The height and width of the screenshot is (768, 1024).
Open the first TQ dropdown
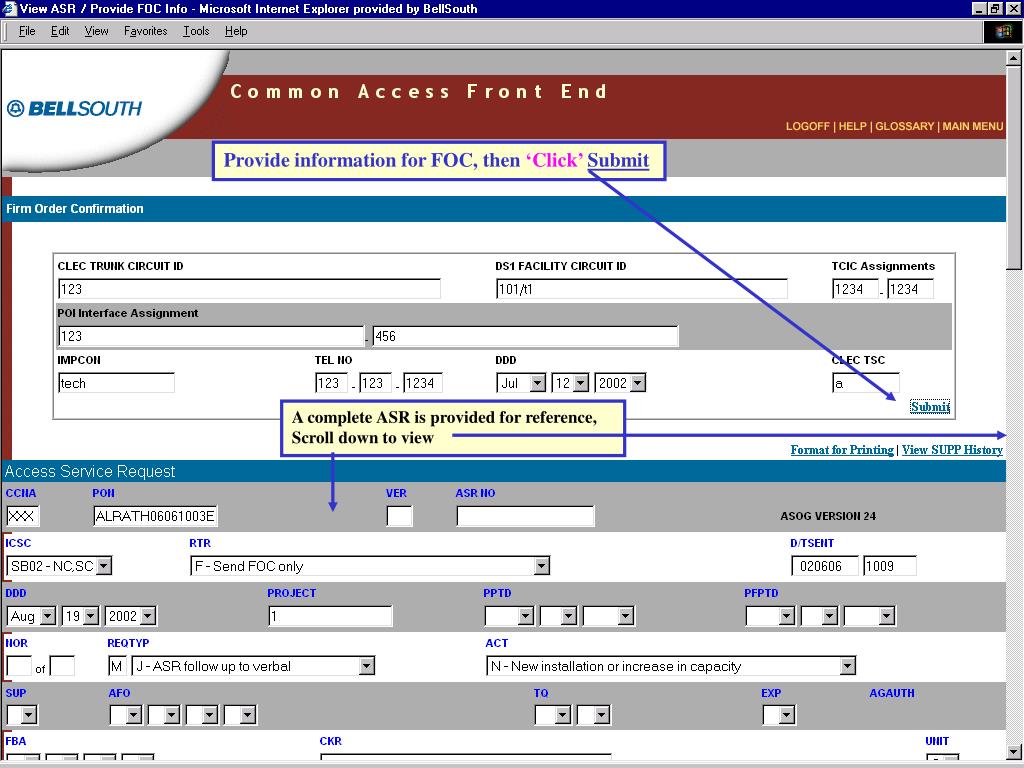click(x=552, y=715)
